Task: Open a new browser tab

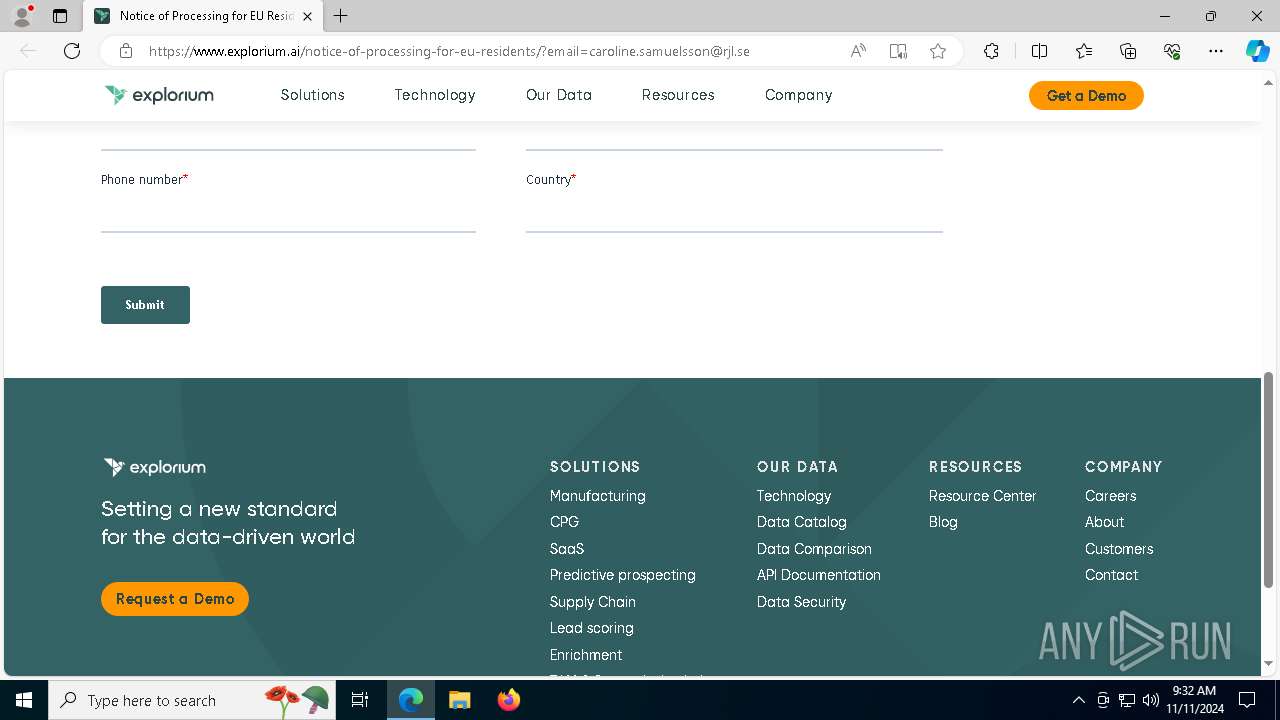Action: point(341,16)
